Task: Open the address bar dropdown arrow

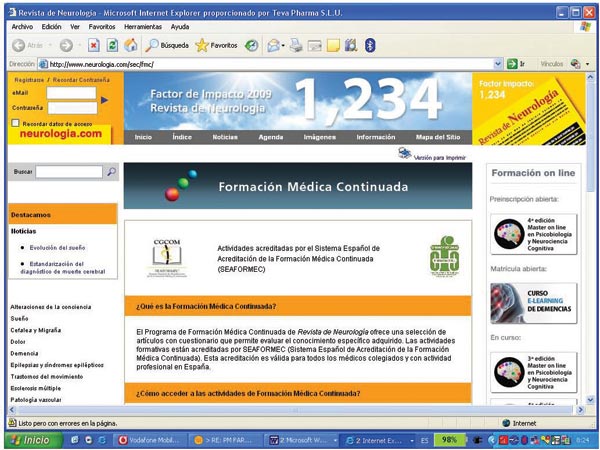Action: click(497, 64)
